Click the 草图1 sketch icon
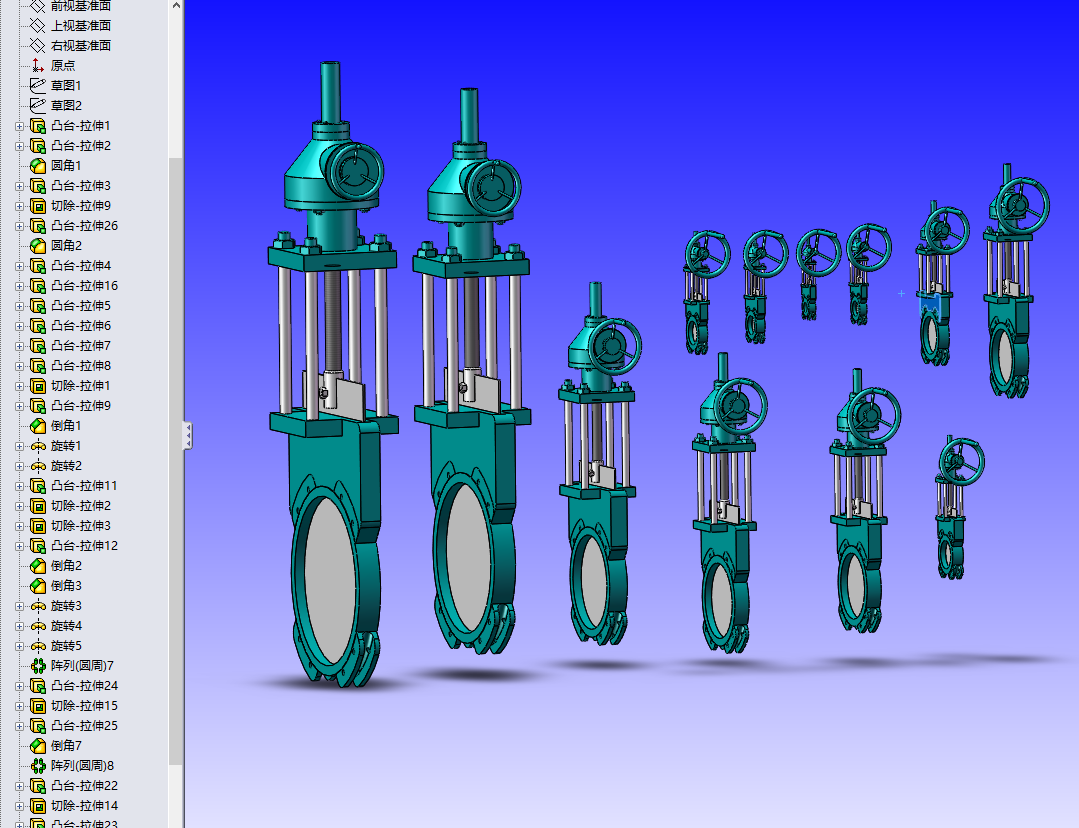Viewport: 1079px width, 828px height. click(38, 85)
